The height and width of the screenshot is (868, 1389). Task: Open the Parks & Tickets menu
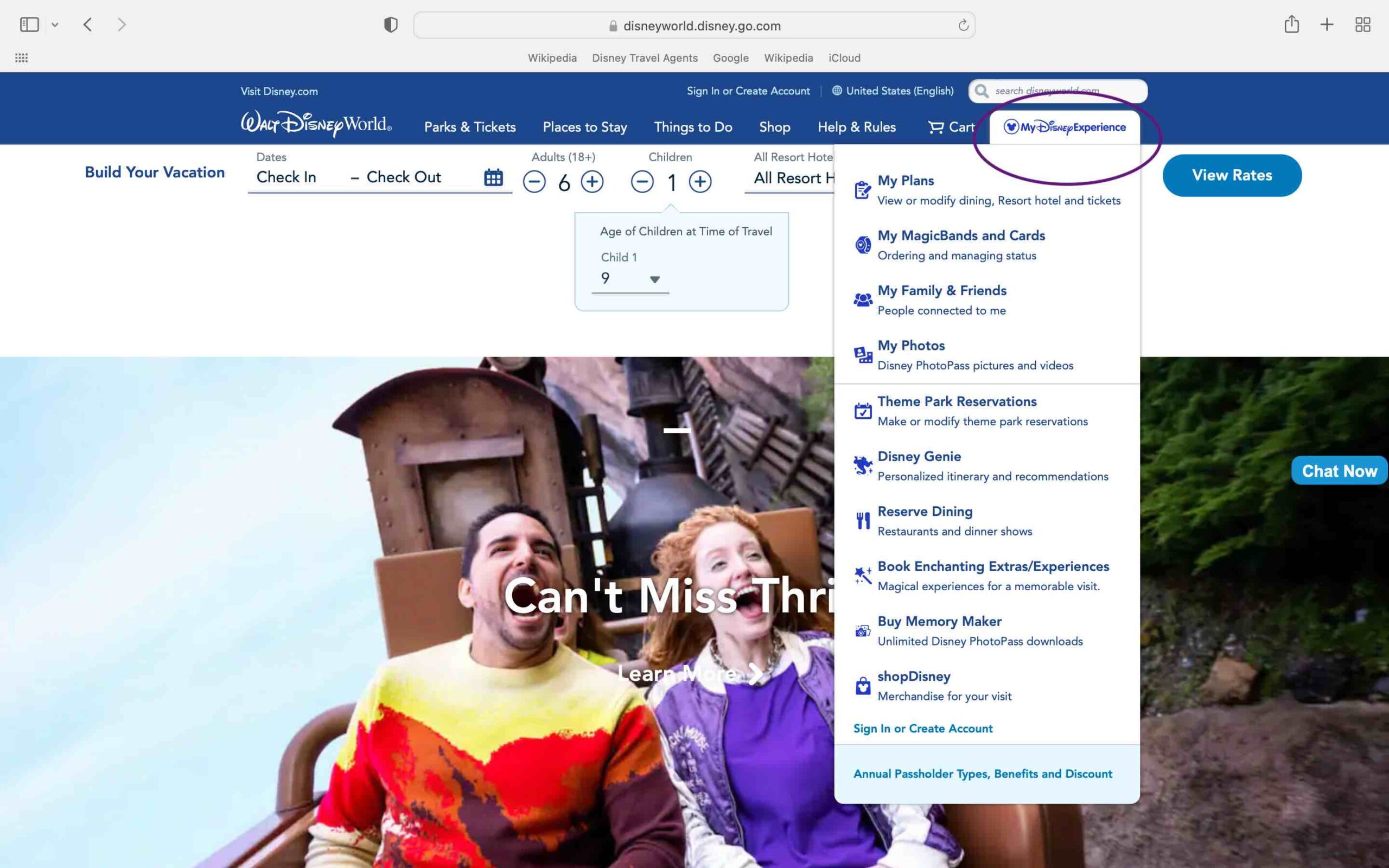pyautogui.click(x=469, y=127)
